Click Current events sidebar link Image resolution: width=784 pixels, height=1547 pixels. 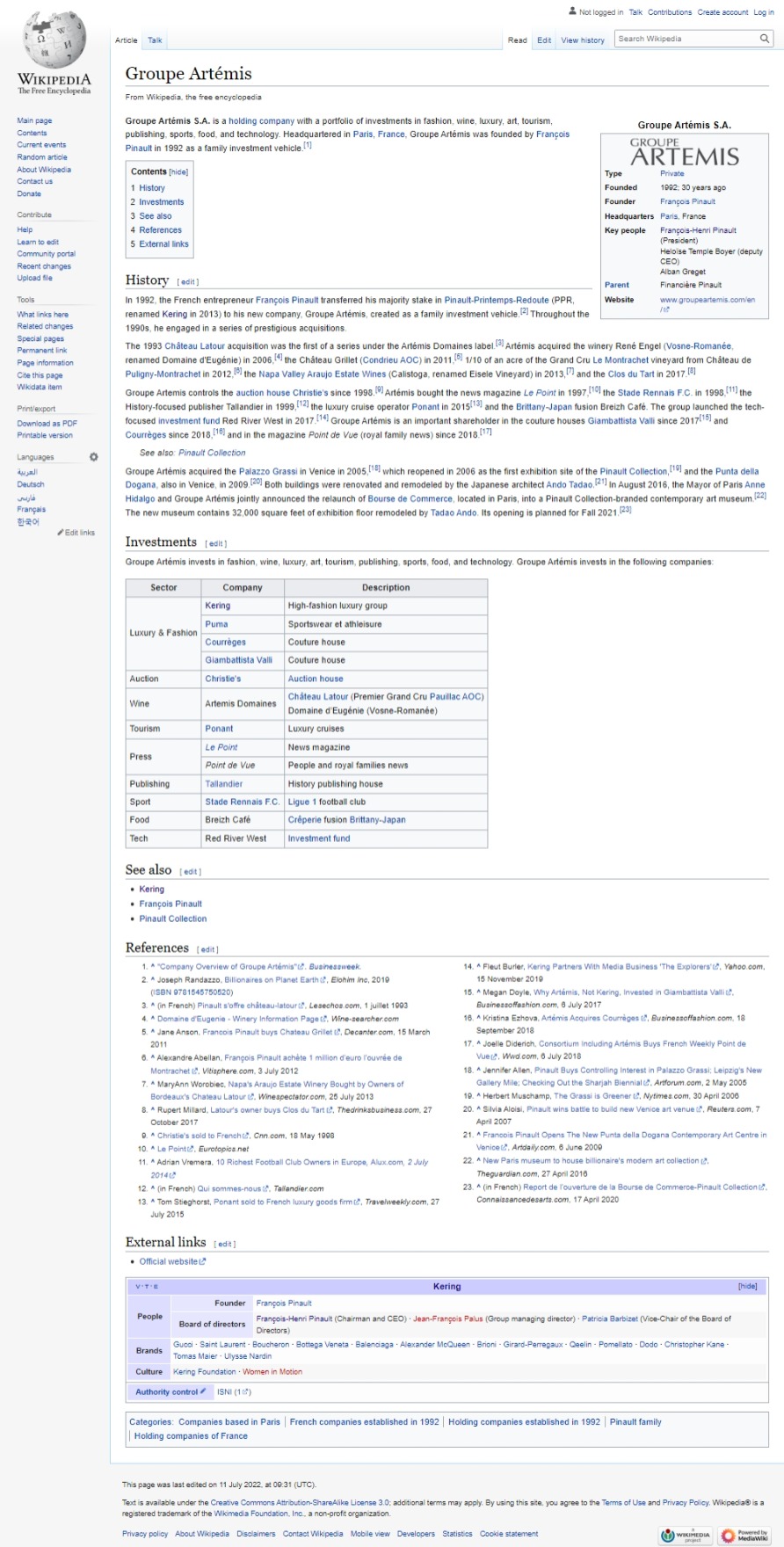click(x=41, y=145)
